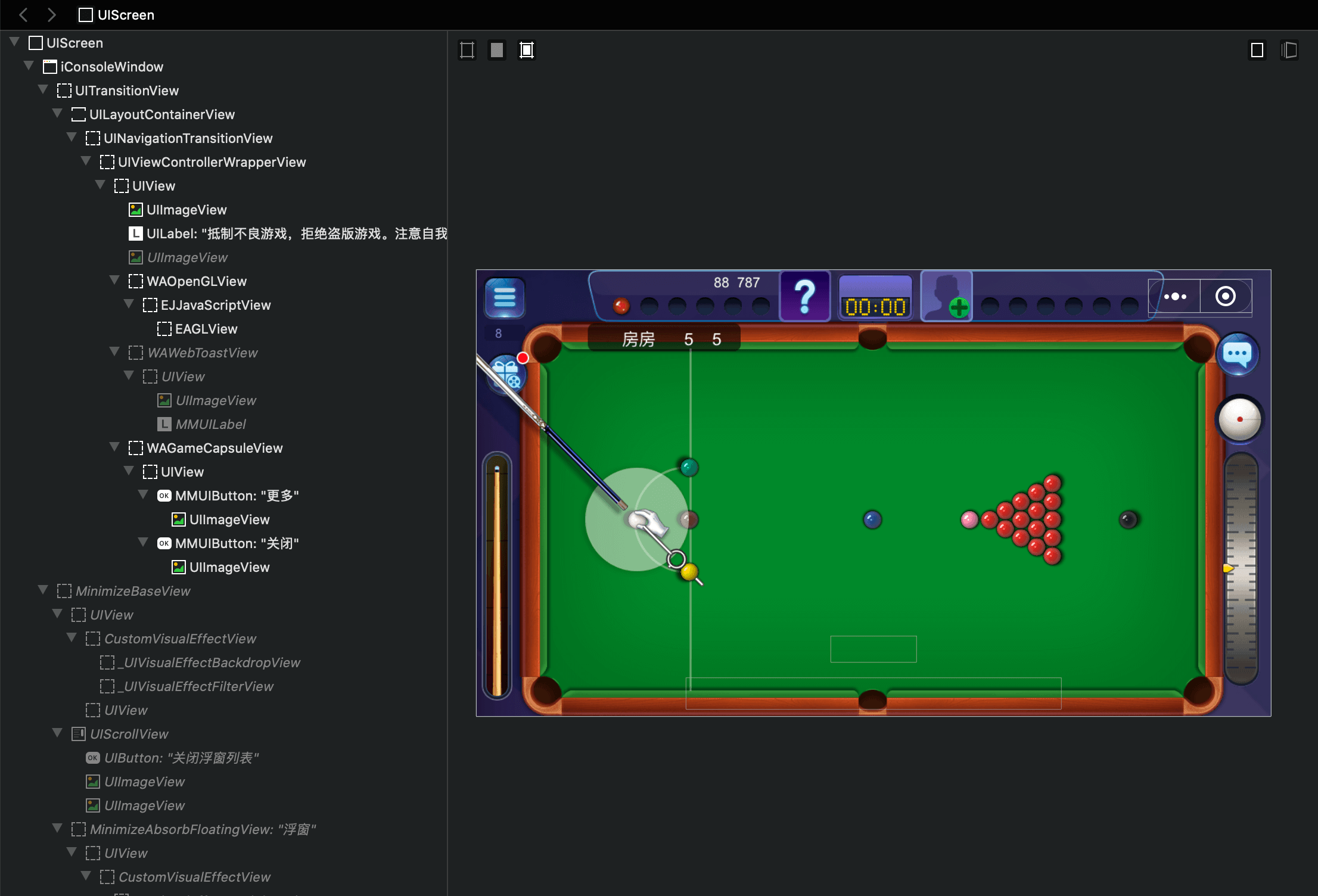The image size is (1318, 896).
Task: Collapse the iConsoleWindow tree node
Action: (29, 66)
